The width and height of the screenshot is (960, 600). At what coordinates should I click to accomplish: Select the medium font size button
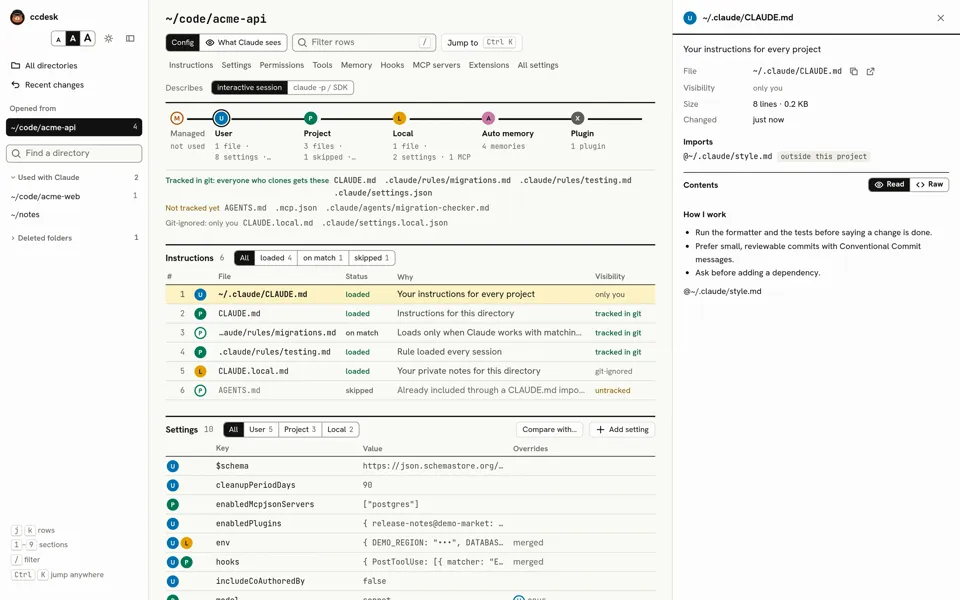pos(73,39)
